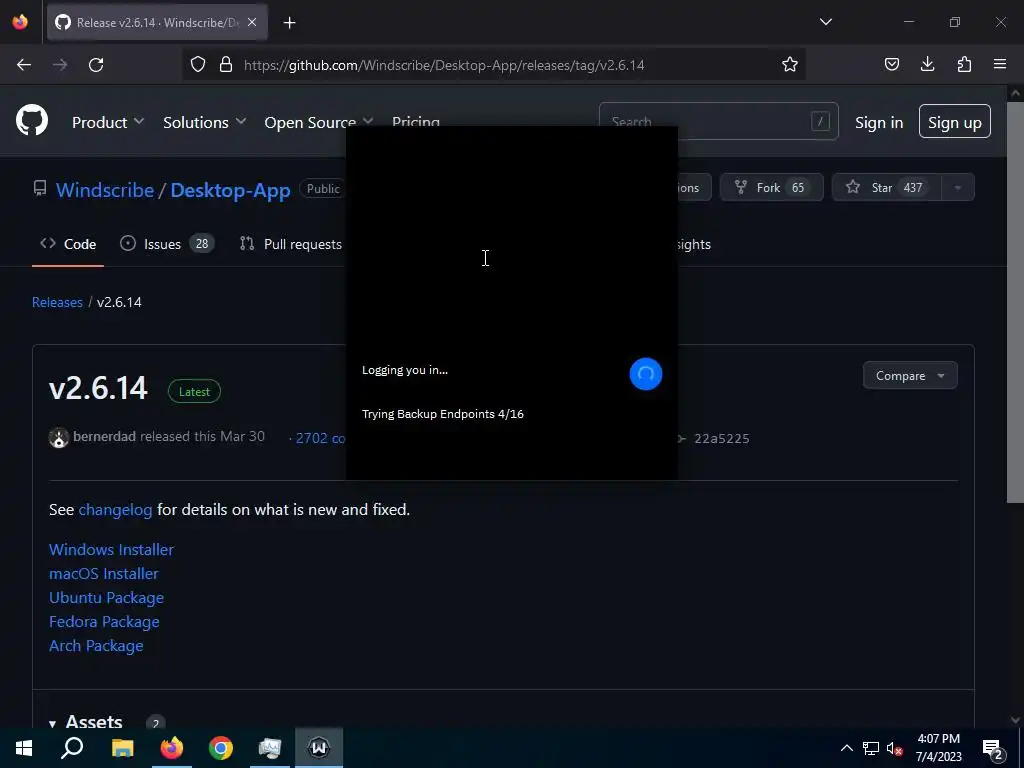Open Windows taskbar search
1024x768 pixels.
pyautogui.click(x=72, y=748)
